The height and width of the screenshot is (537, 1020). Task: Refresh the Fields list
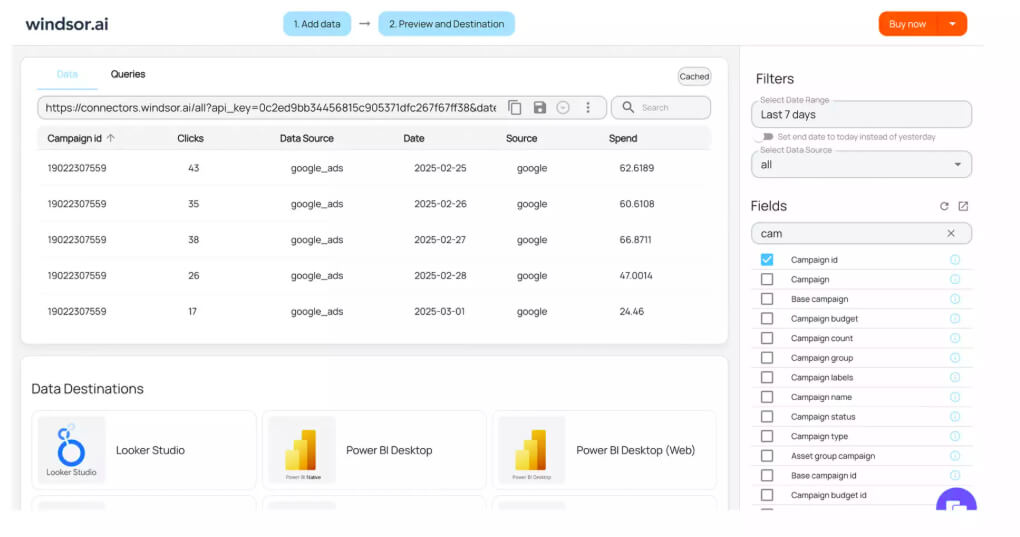pyautogui.click(x=944, y=206)
